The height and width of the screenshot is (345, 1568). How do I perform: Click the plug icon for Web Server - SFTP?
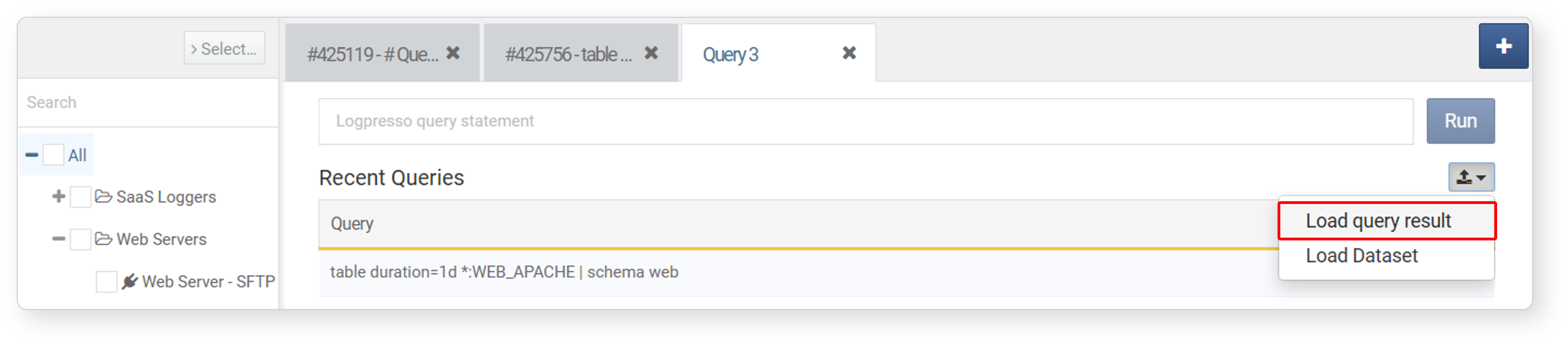tap(129, 281)
